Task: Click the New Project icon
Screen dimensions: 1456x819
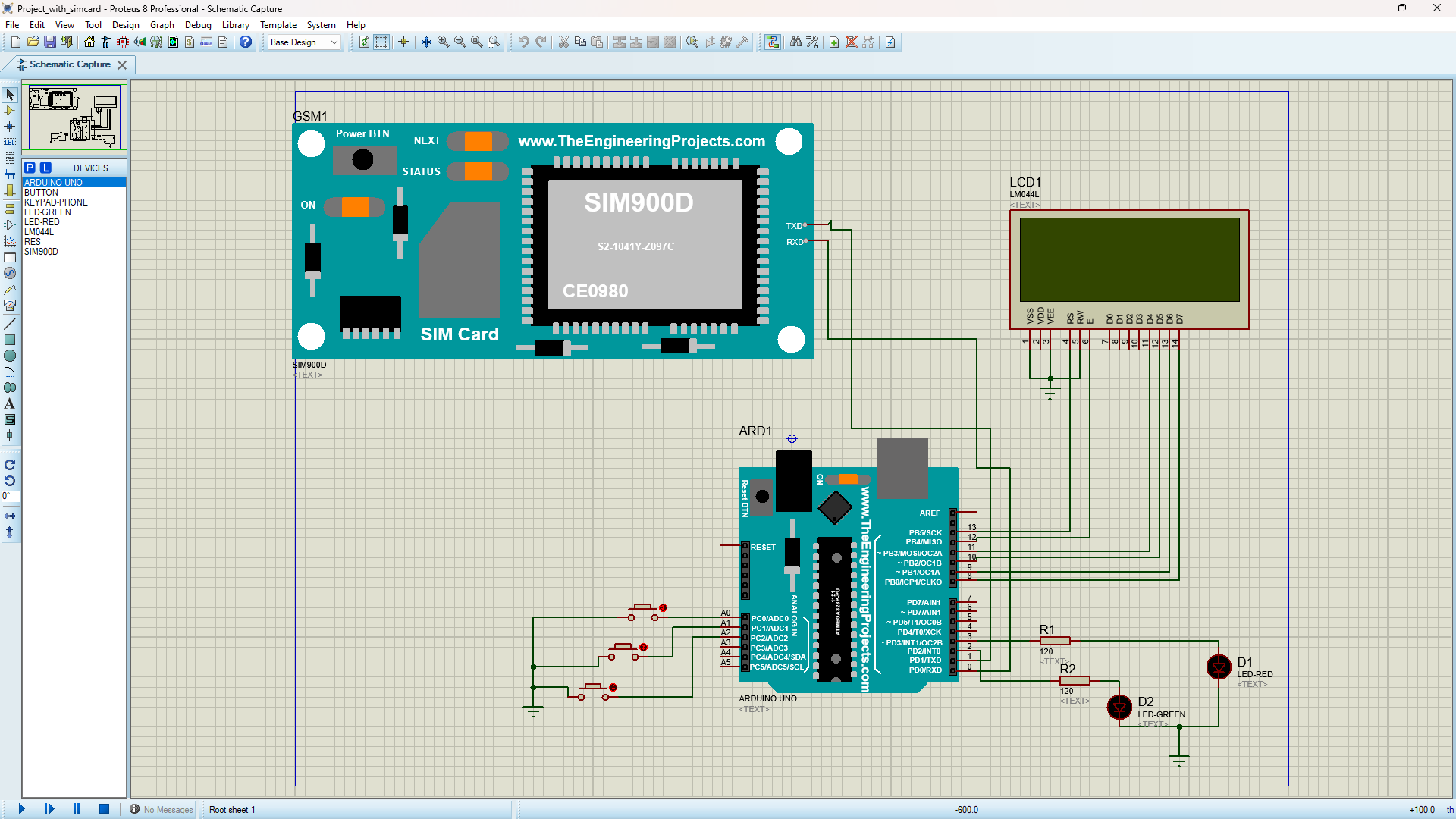Action: 15,42
